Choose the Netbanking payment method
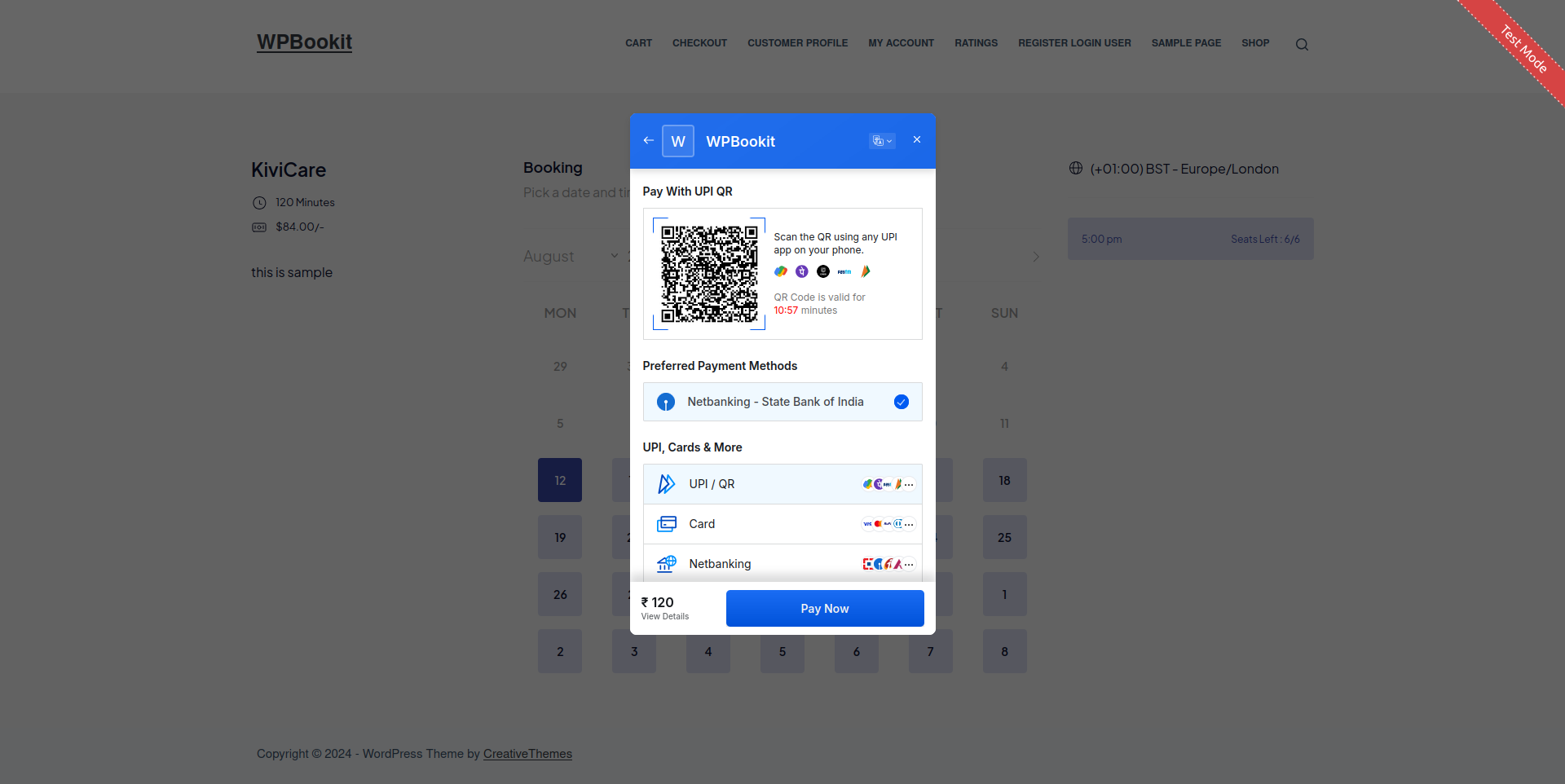 [782, 564]
